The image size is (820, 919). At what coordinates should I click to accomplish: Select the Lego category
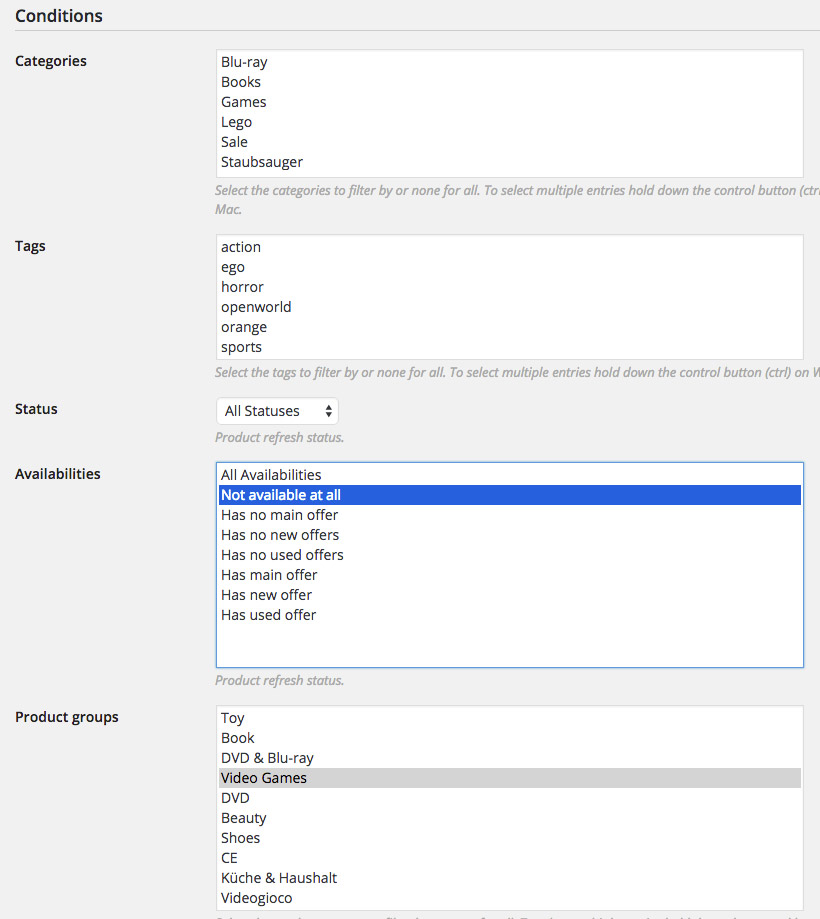(x=236, y=121)
